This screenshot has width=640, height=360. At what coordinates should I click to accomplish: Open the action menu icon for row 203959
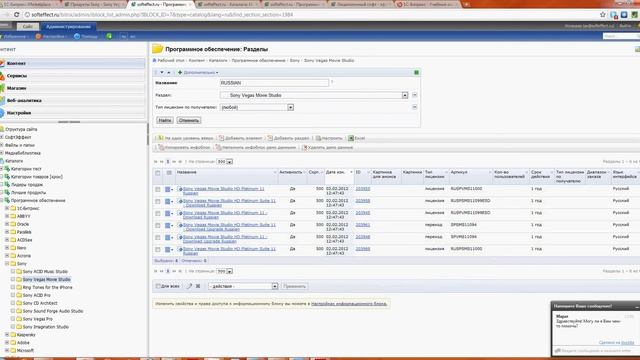(169, 201)
